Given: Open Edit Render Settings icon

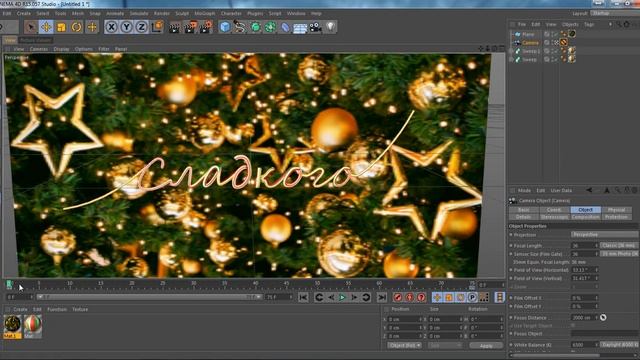Looking at the screenshot, I should click(x=206, y=27).
